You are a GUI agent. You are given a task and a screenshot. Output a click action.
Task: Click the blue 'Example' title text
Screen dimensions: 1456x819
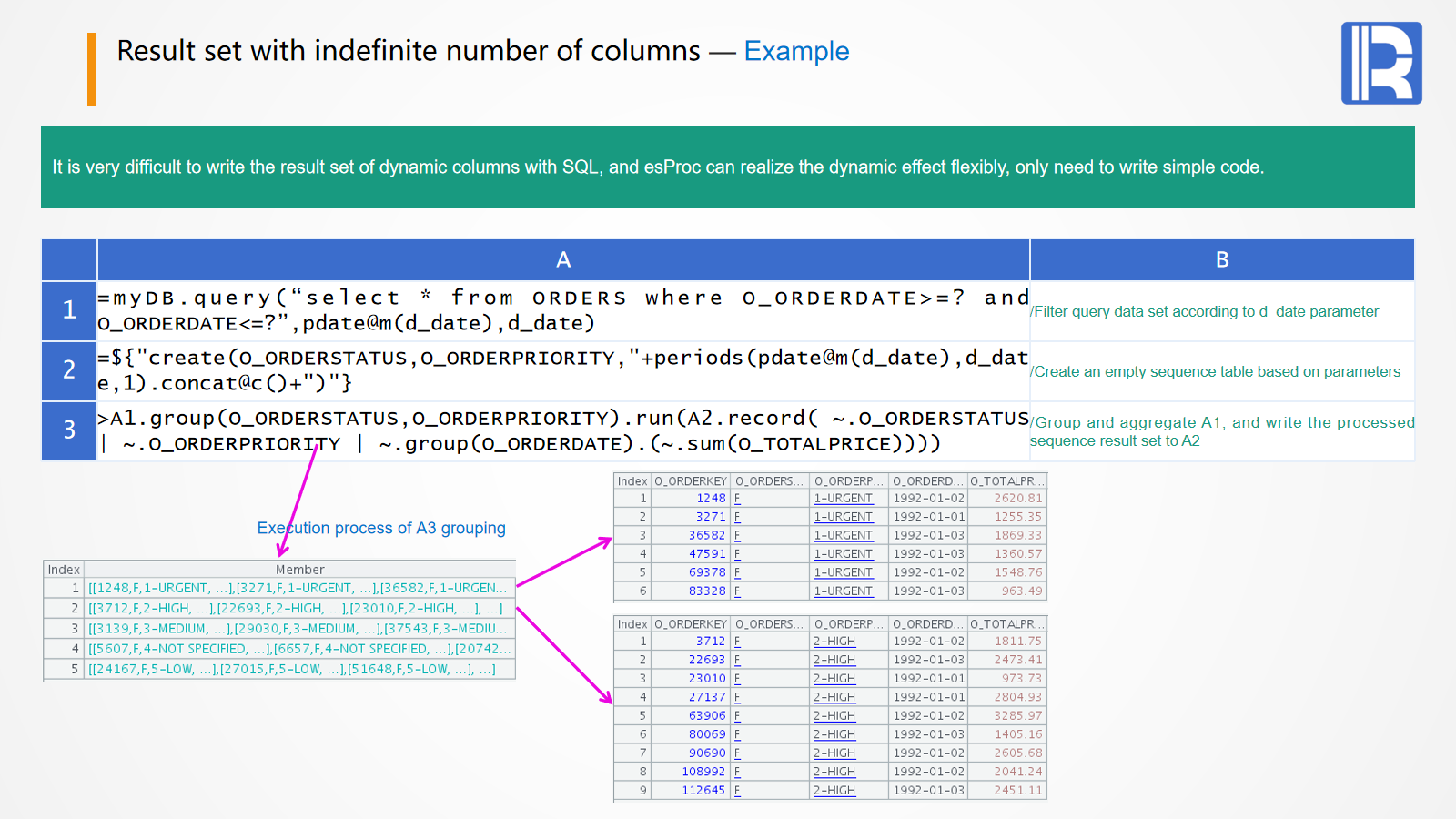pos(796,52)
